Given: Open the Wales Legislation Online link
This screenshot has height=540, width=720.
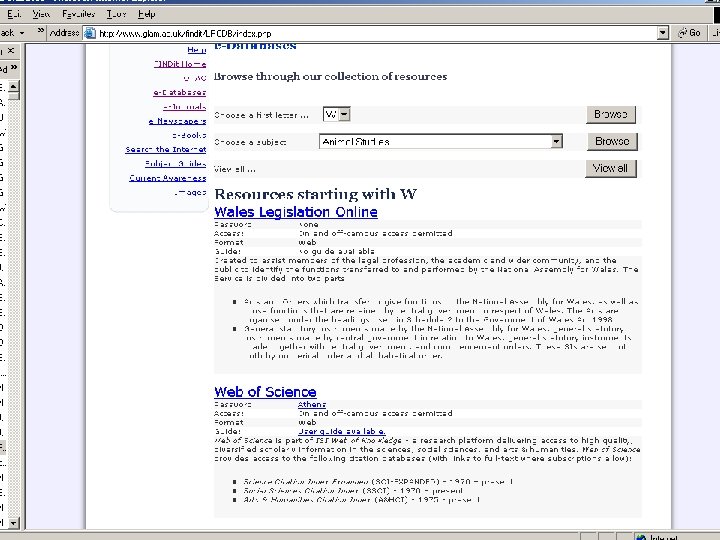Looking at the screenshot, I should 296,212.
